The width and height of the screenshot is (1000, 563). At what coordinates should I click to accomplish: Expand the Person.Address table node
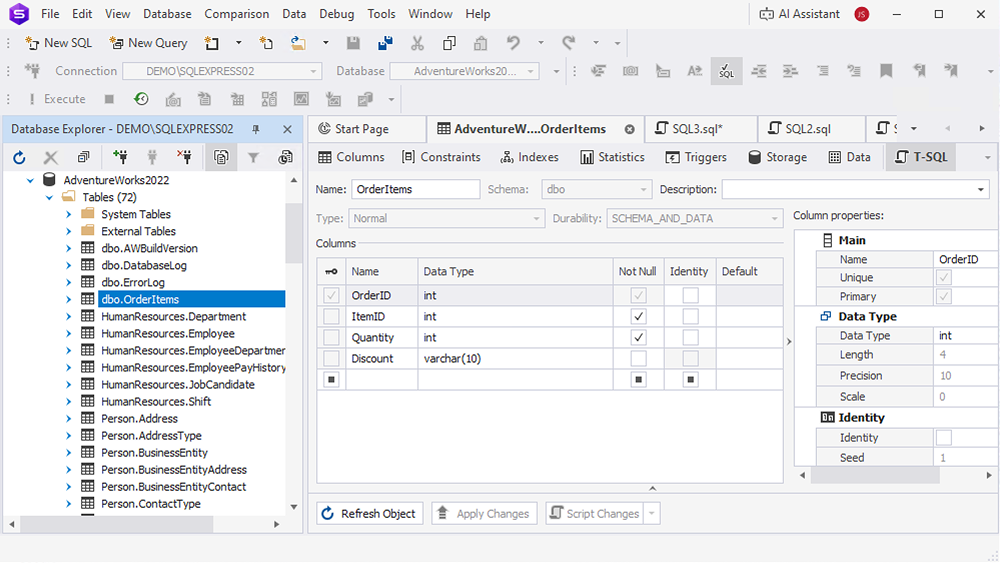[69, 419]
